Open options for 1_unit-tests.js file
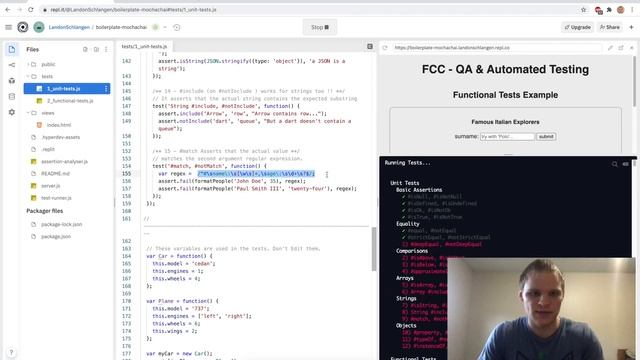The image size is (640, 360). (106, 89)
